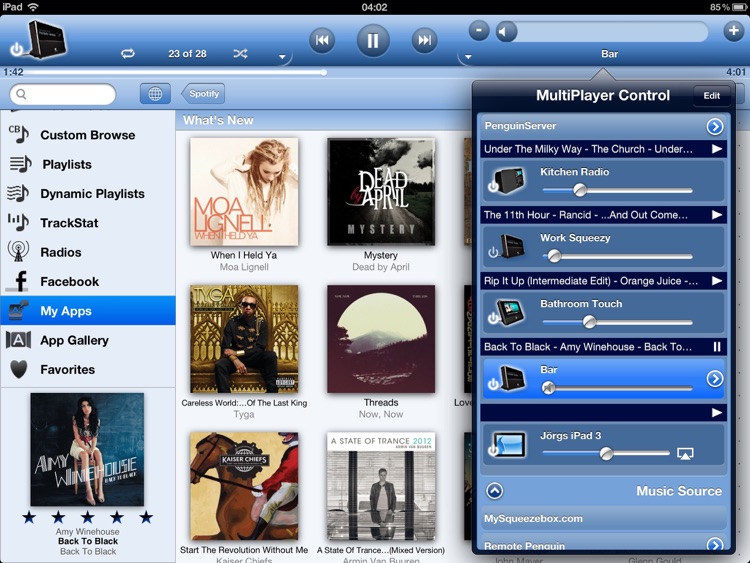
Task: Adjust Work Squeezy volume slider
Action: (x=617, y=256)
